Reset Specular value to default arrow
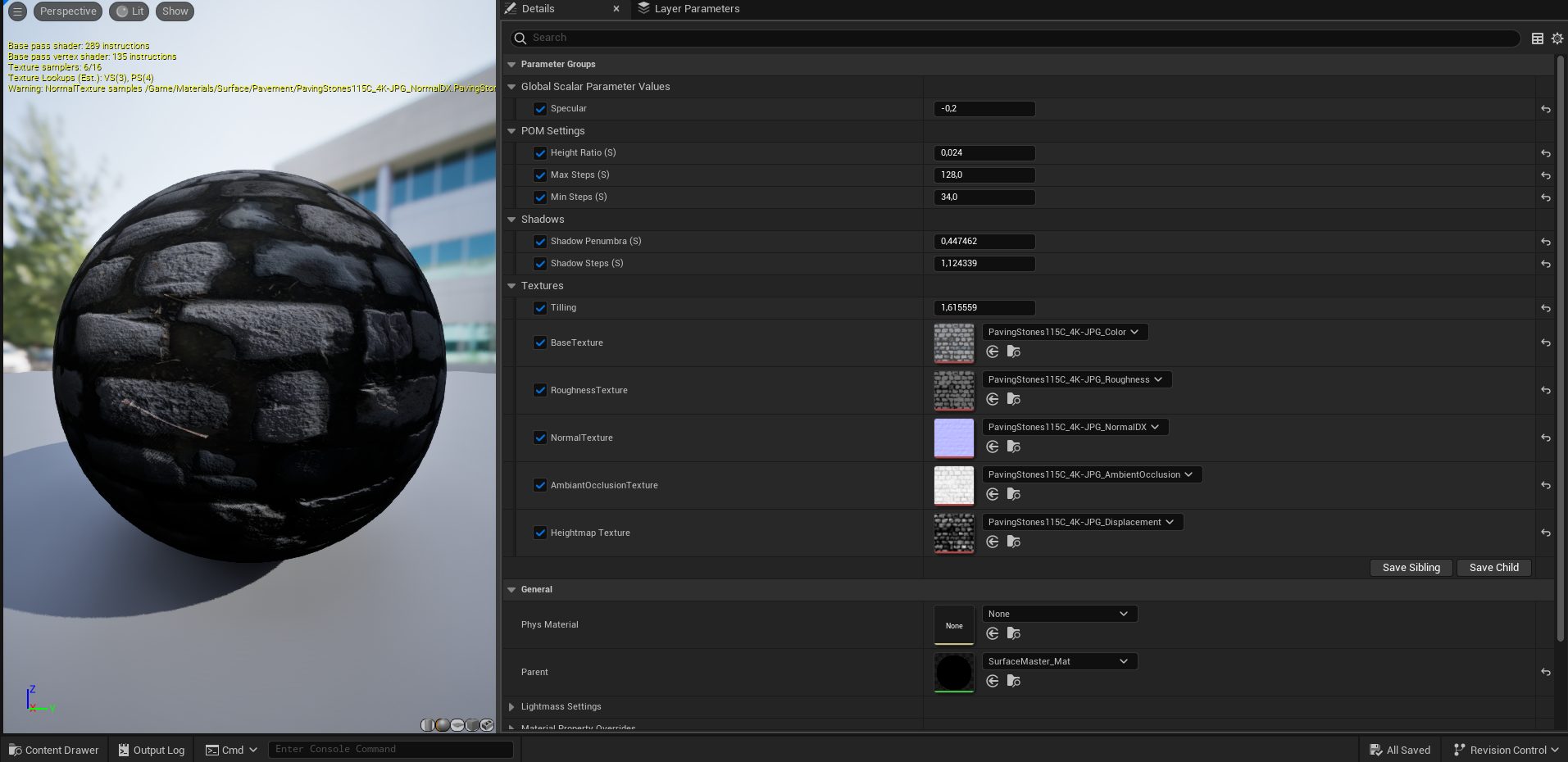This screenshot has width=1568, height=762. [x=1545, y=109]
